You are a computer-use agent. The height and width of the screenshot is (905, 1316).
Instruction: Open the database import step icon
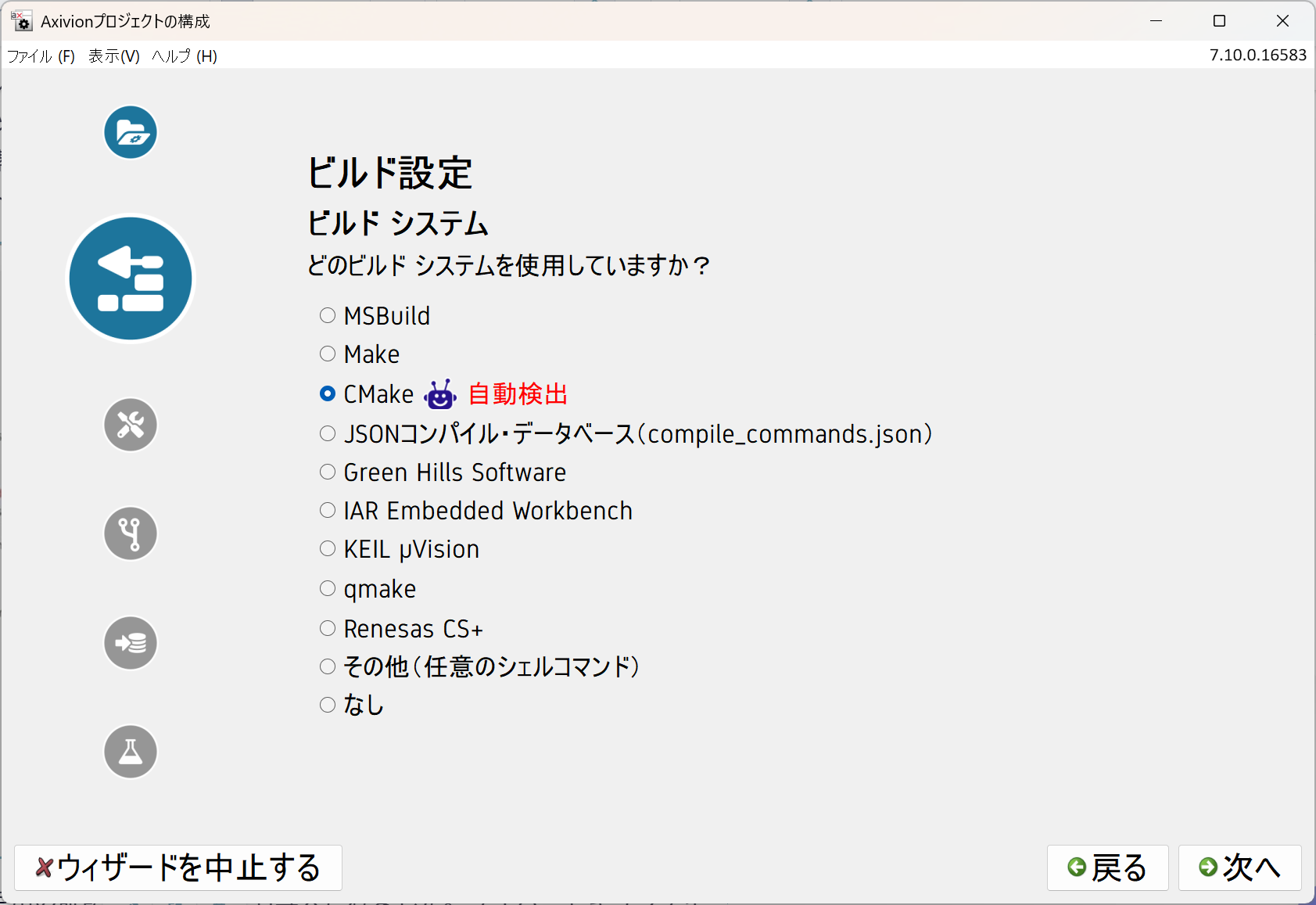point(131,643)
